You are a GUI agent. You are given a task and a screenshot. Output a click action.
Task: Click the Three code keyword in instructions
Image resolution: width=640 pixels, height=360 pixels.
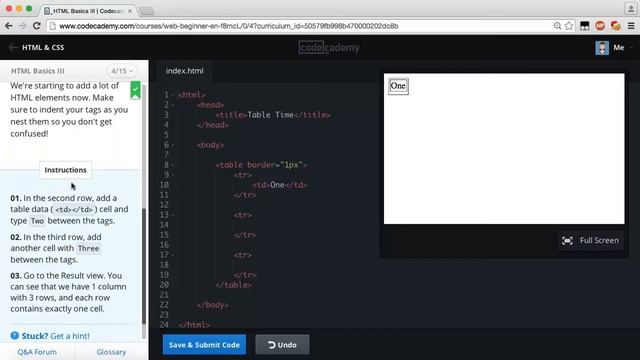[x=89, y=248]
